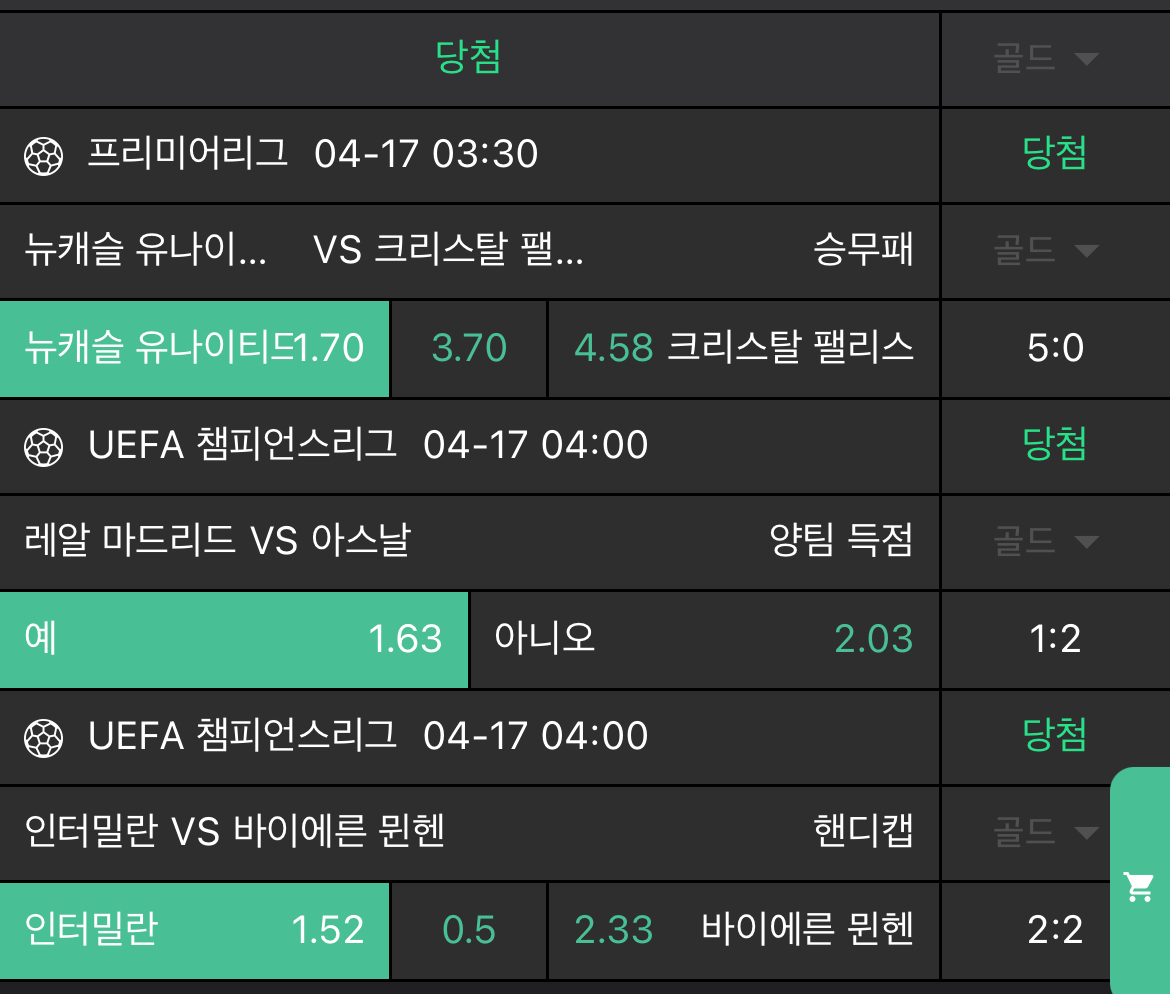Expand 골드 dropdown in 핸디캡 row
1170x994 pixels.
tap(1046, 831)
